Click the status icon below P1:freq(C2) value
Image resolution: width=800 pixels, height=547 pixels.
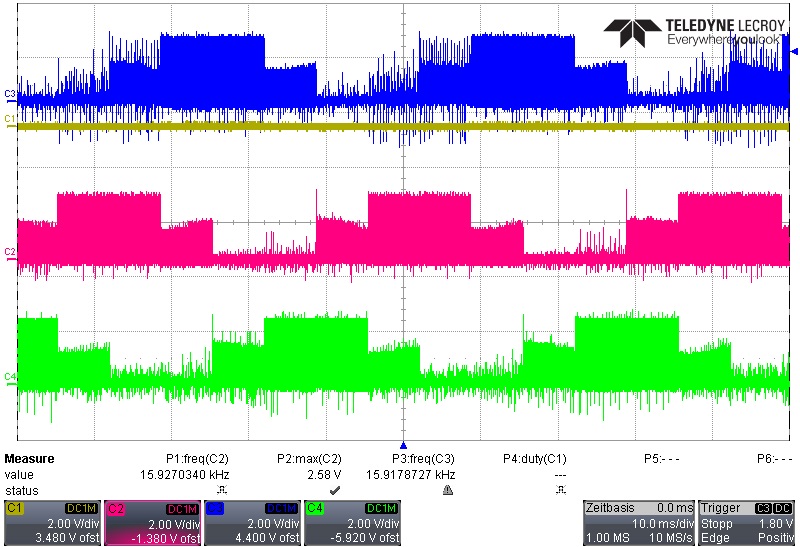(222, 490)
